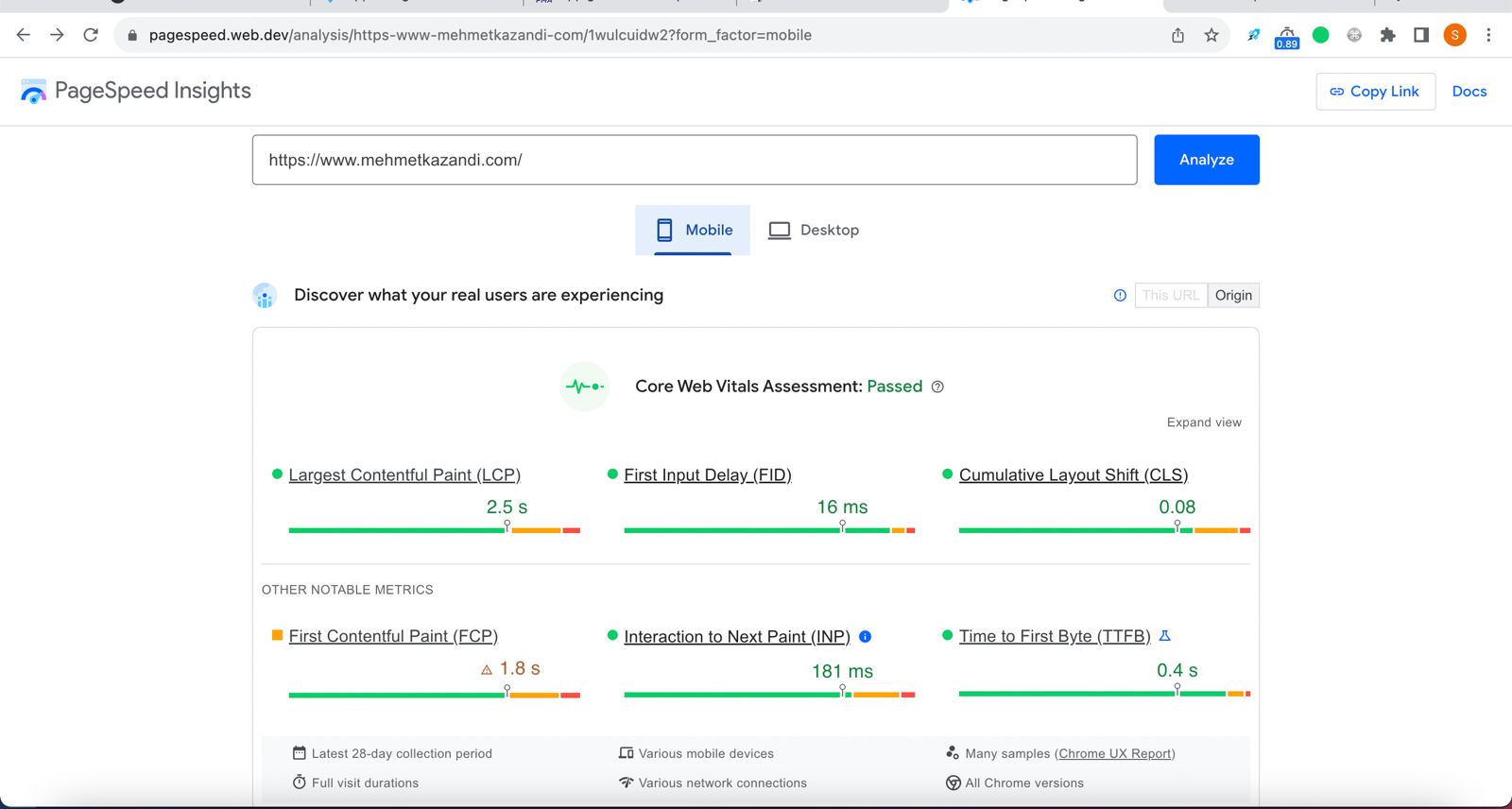Expand view of Core Web Vitals
The height and width of the screenshot is (809, 1512).
click(x=1203, y=422)
